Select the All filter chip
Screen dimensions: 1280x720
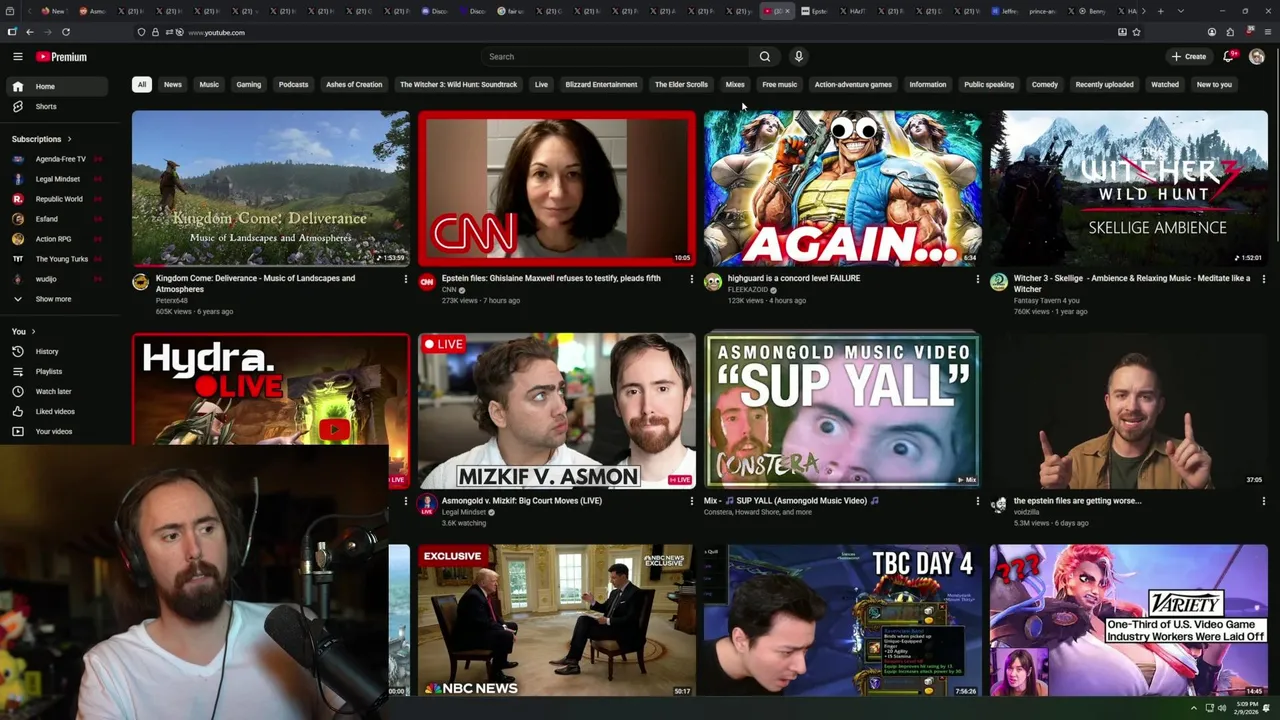(x=142, y=85)
